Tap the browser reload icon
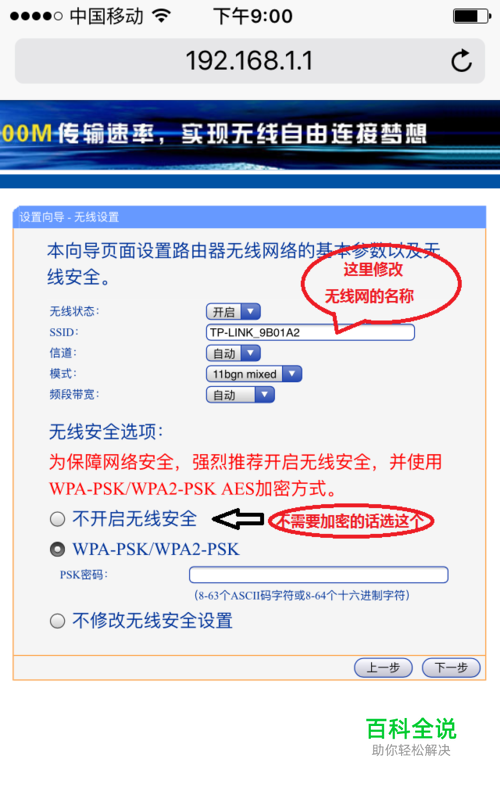This screenshot has width=500, height=789. [461, 61]
